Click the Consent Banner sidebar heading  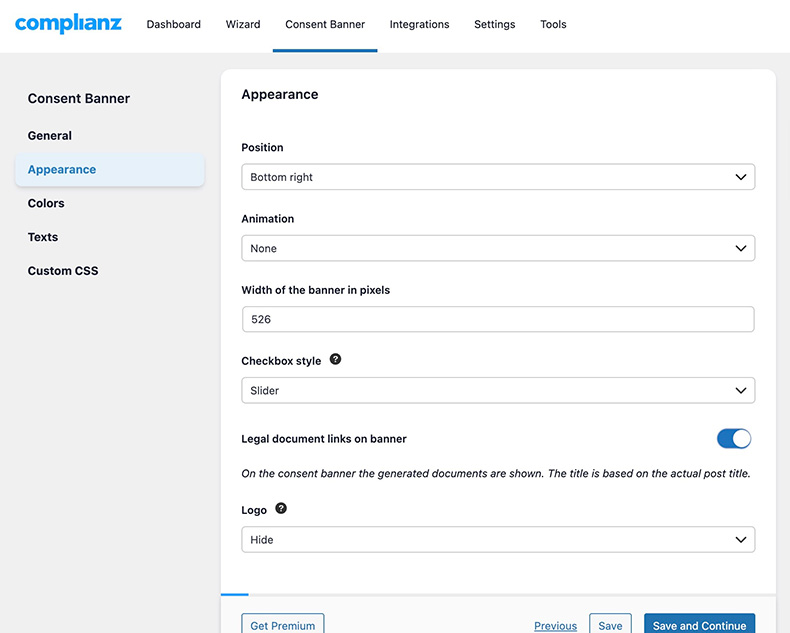(x=79, y=98)
